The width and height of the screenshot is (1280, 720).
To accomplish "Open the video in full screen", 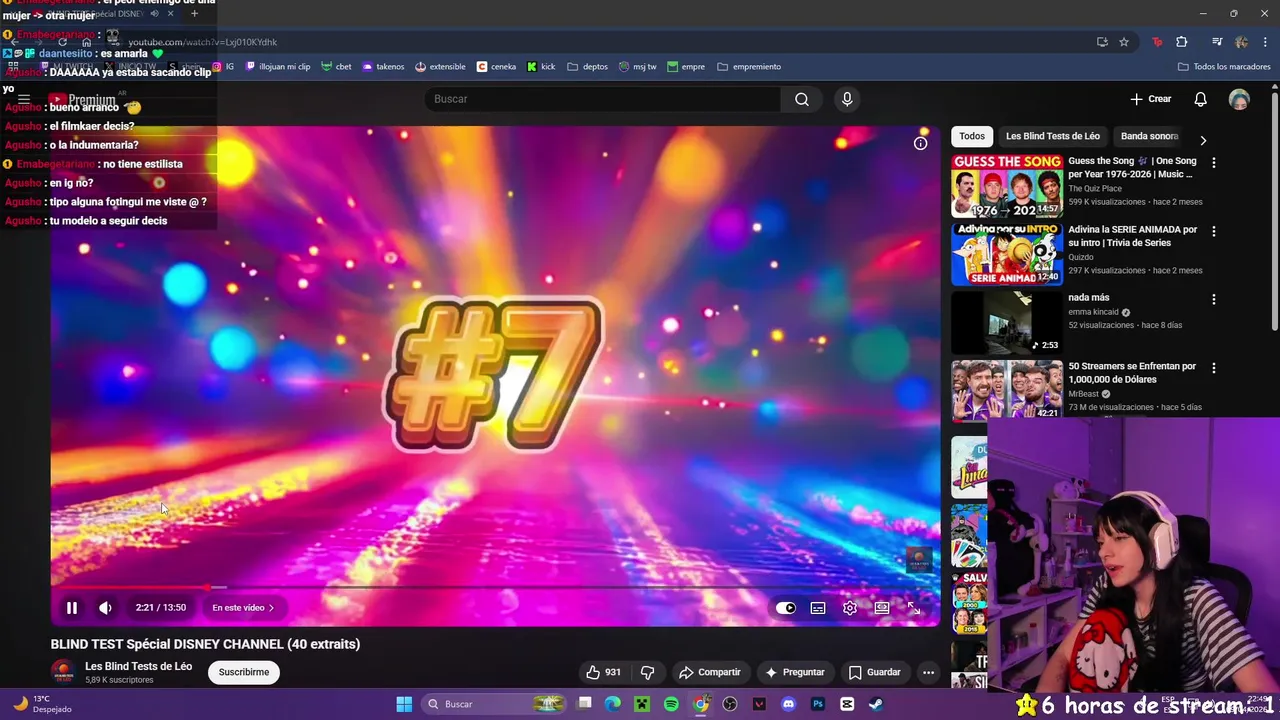I will click(914, 608).
